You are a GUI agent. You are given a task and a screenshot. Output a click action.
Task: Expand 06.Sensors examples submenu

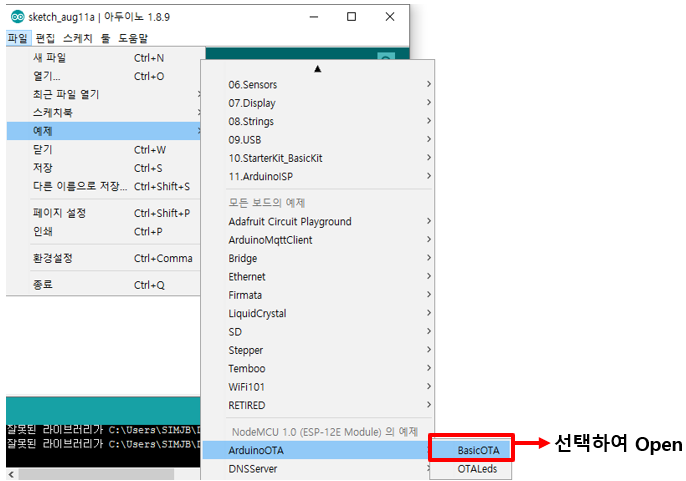(x=318, y=84)
